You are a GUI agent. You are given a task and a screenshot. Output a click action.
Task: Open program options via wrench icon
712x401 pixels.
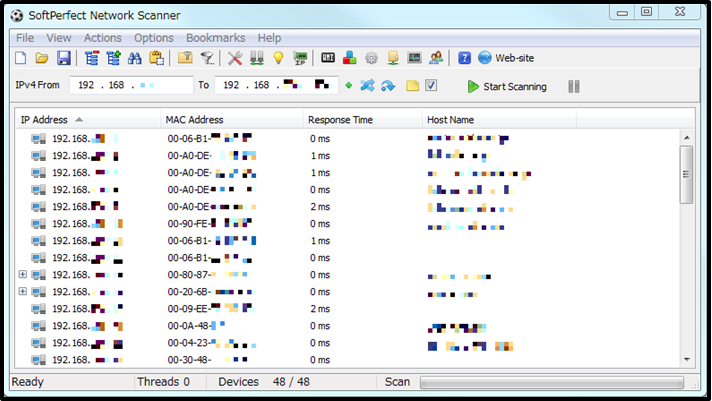point(235,58)
